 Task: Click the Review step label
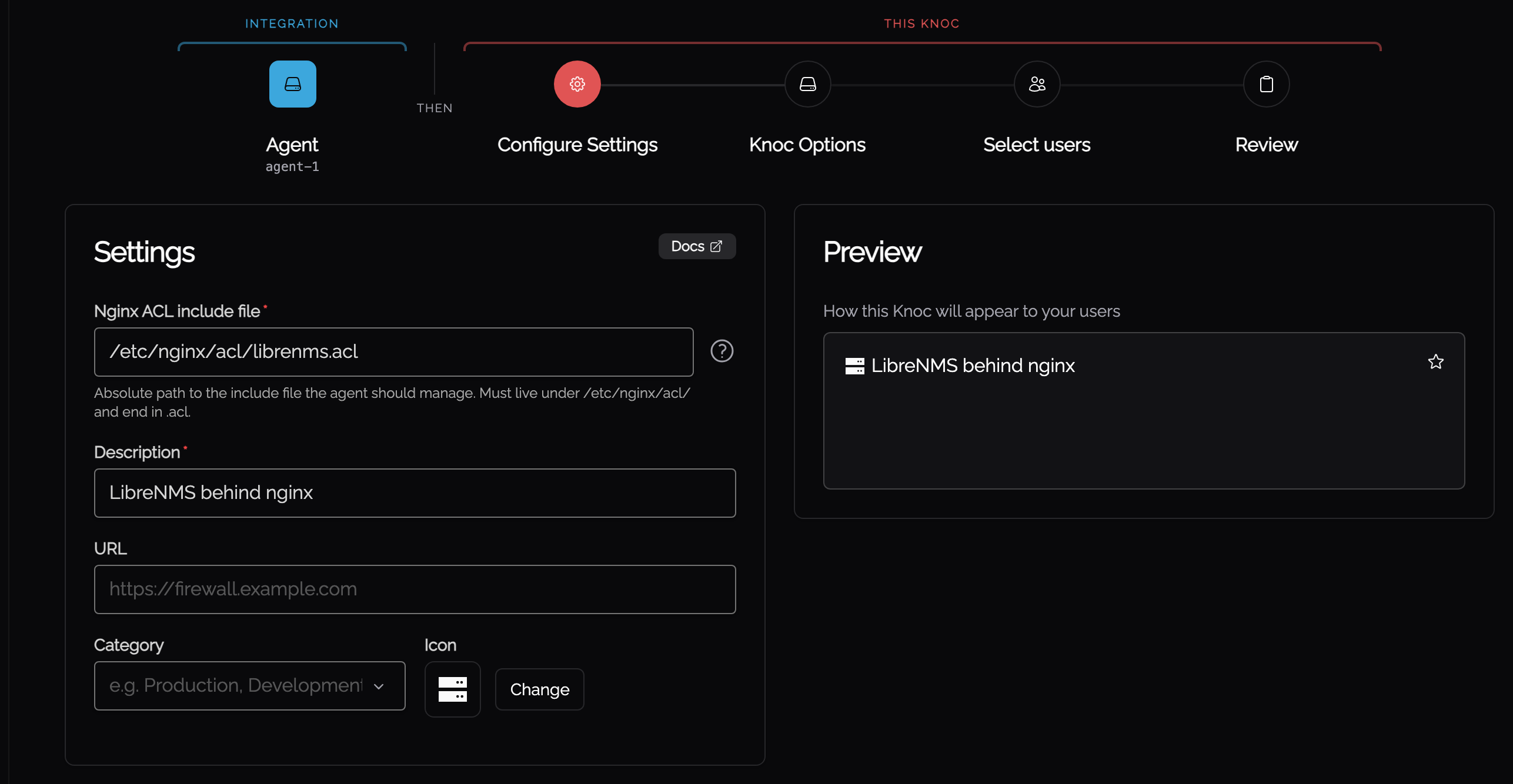pyautogui.click(x=1266, y=145)
